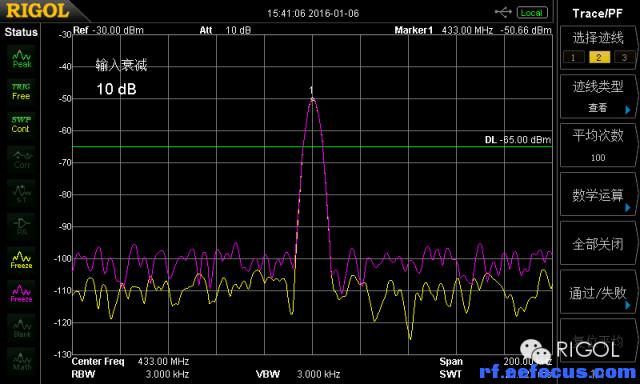The image size is (640, 384).
Task: Click the Peak status icon
Action: [21, 59]
